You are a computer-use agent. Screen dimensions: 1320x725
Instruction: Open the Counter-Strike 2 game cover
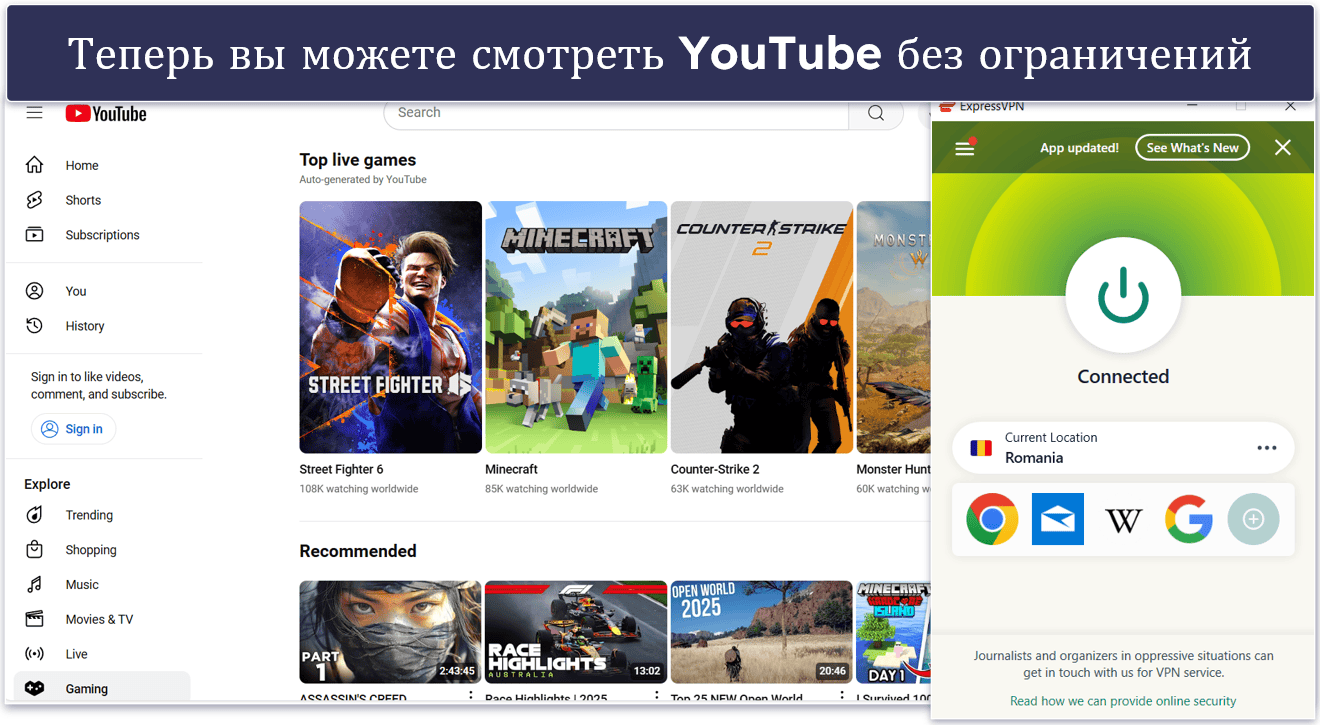(x=762, y=327)
